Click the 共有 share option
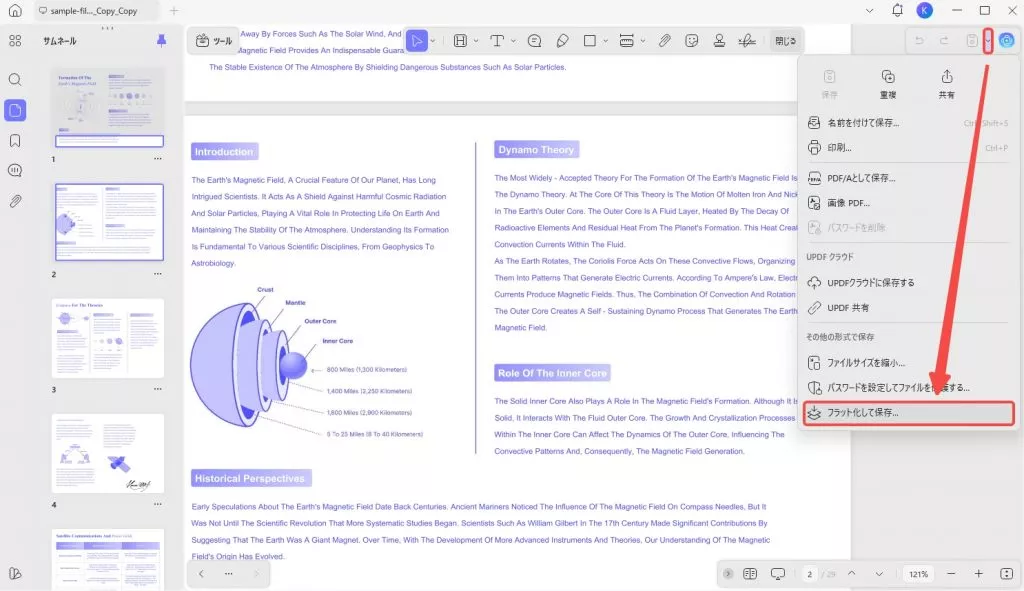 click(946, 84)
